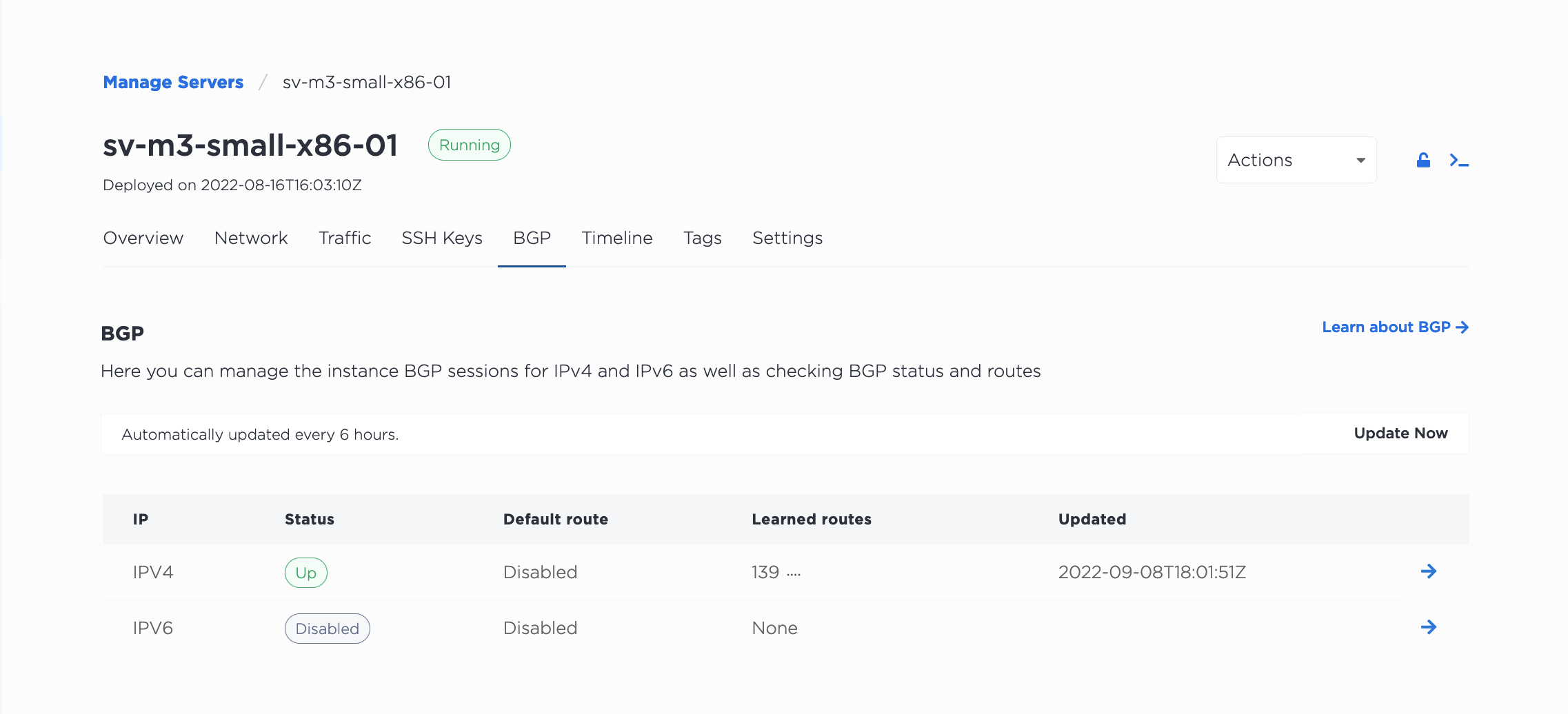Click the Running status badge

470,145
